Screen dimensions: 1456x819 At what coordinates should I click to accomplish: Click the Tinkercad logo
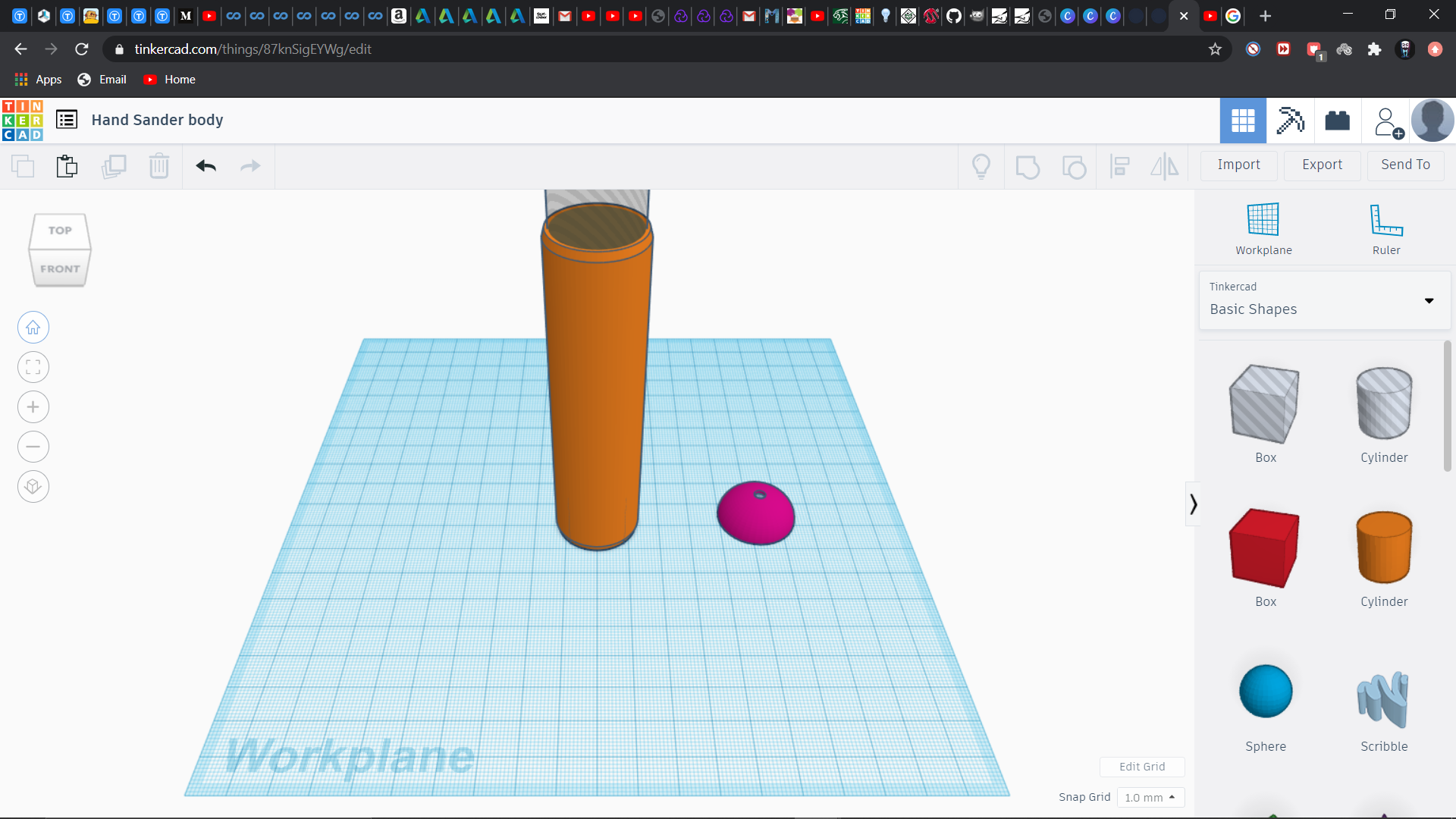coord(22,120)
